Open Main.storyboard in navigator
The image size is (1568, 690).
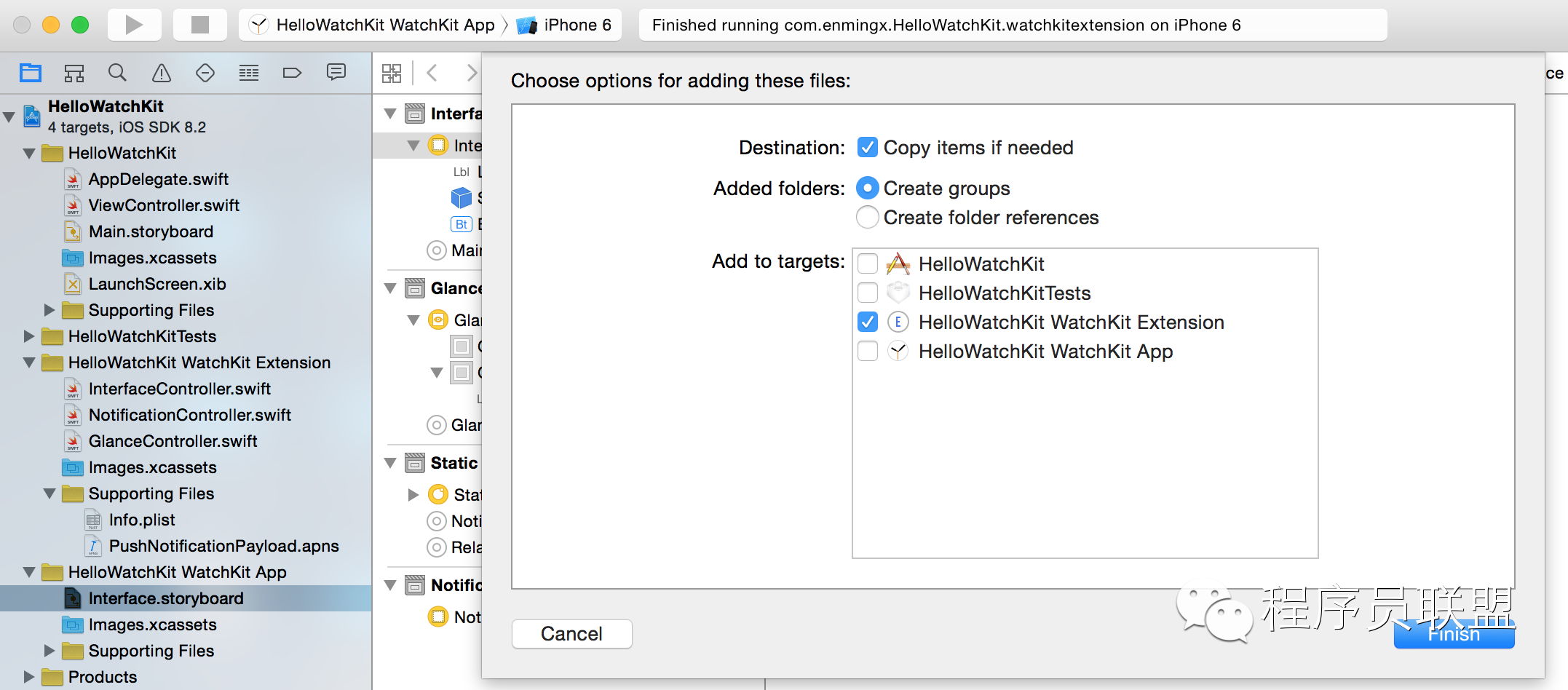point(151,231)
